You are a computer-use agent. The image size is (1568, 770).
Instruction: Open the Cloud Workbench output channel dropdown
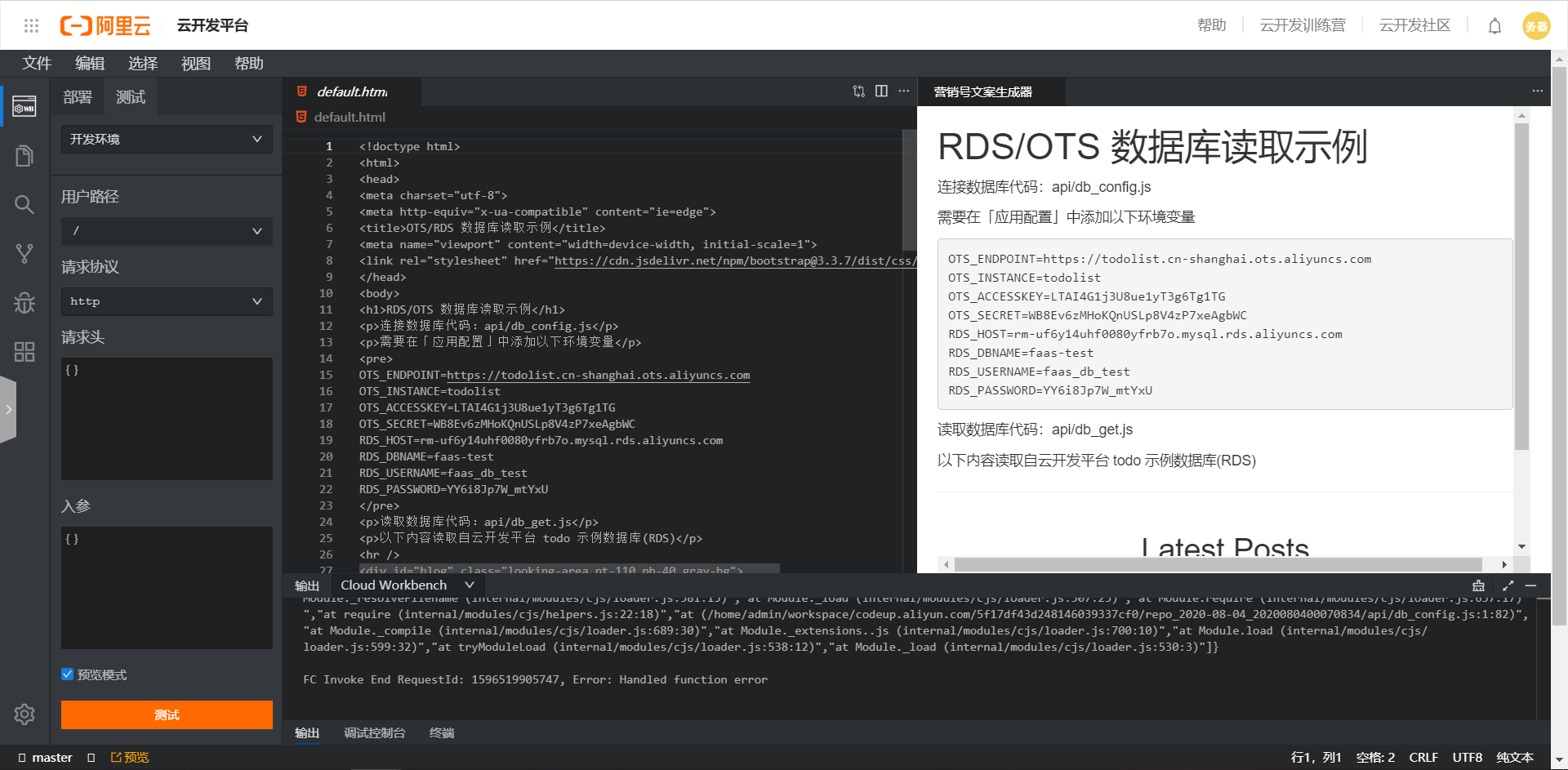(x=407, y=585)
